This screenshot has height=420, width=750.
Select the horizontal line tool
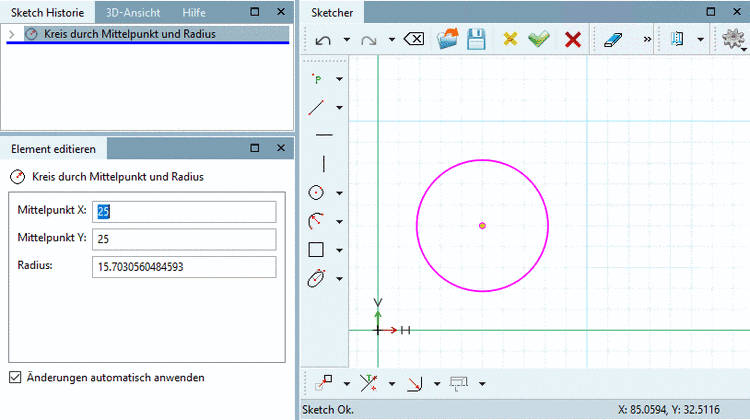coord(324,135)
